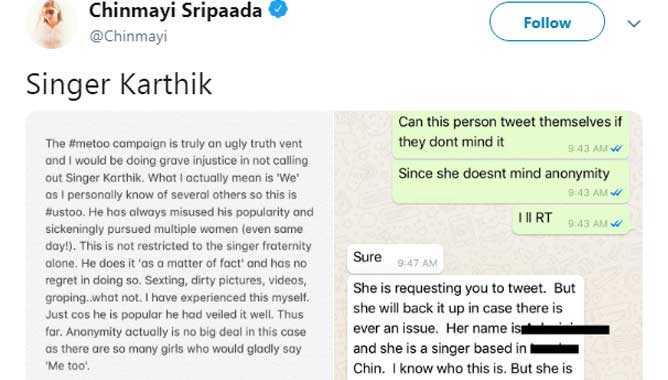Open the #metoo note image attachment
The width and height of the screenshot is (668, 380).
pyautogui.click(x=178, y=245)
